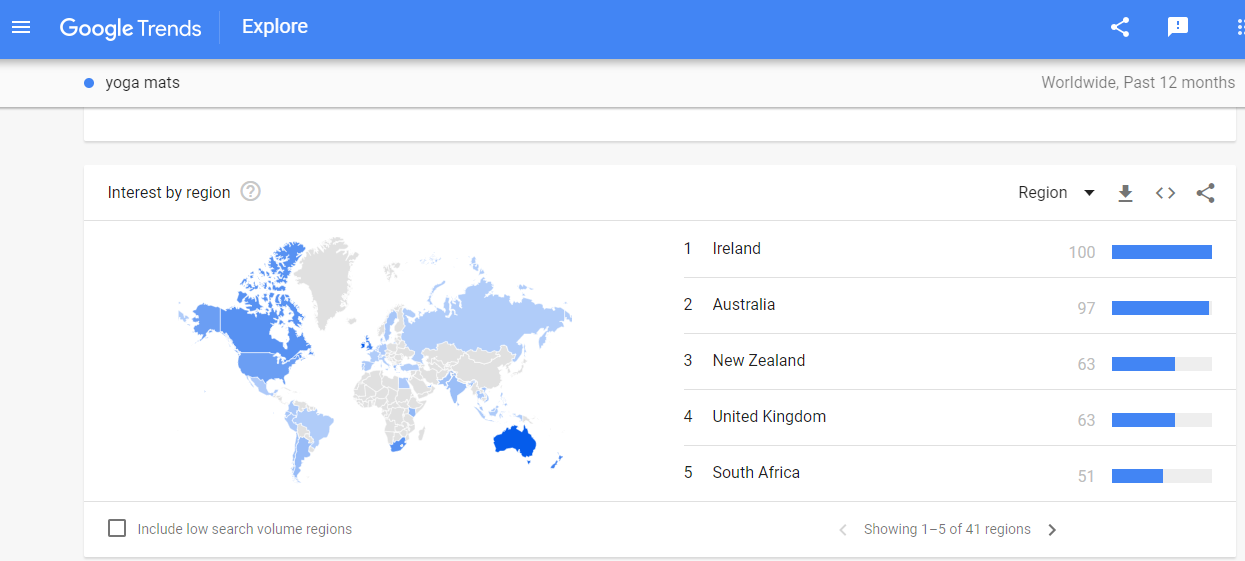This screenshot has width=1245, height=561.
Task: Download the Interest by region CSV
Action: [x=1125, y=193]
